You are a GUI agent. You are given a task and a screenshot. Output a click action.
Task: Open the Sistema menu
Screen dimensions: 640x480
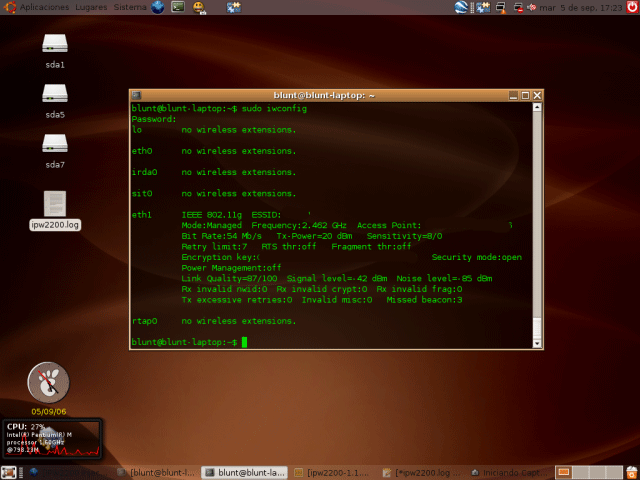[130, 8]
